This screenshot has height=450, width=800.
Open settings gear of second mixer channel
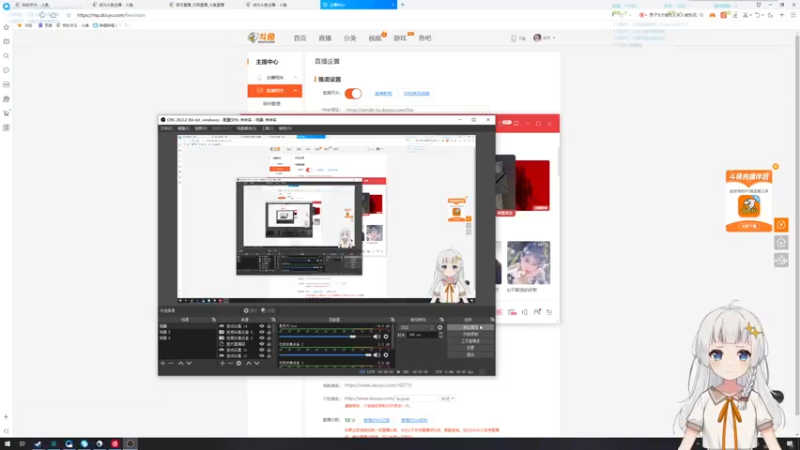[x=386, y=355]
